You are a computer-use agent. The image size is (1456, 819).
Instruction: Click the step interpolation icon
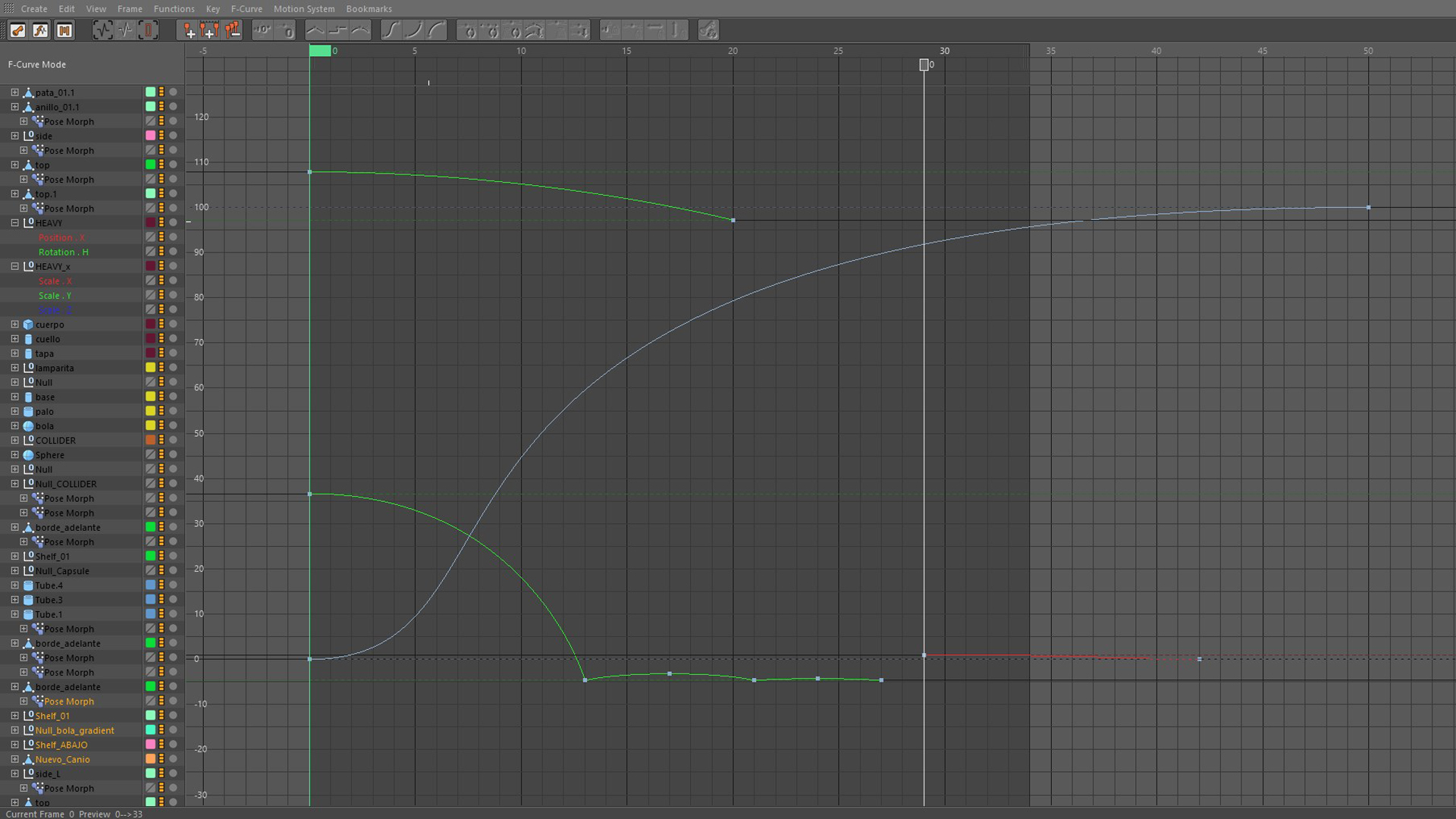(337, 30)
